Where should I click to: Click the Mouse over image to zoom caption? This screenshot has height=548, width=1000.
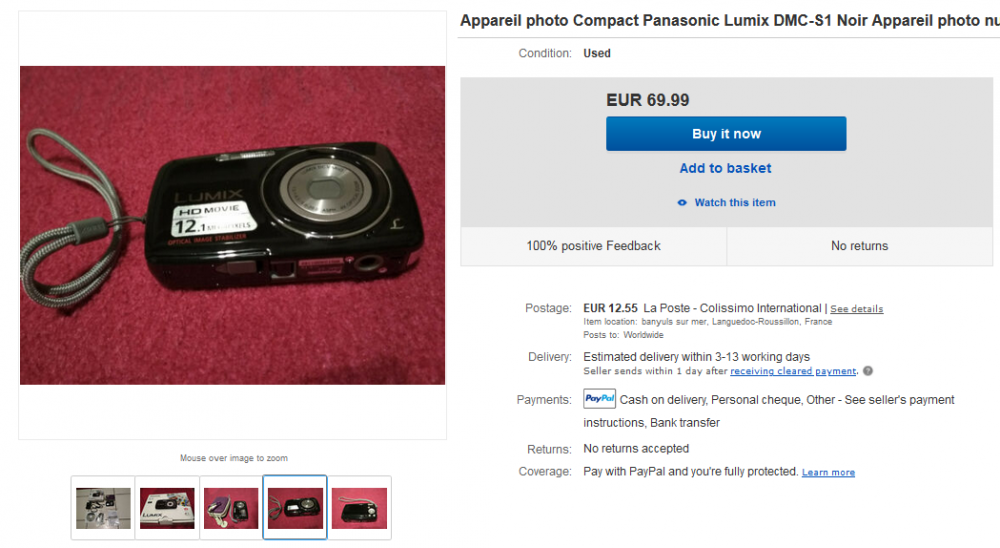[233, 458]
